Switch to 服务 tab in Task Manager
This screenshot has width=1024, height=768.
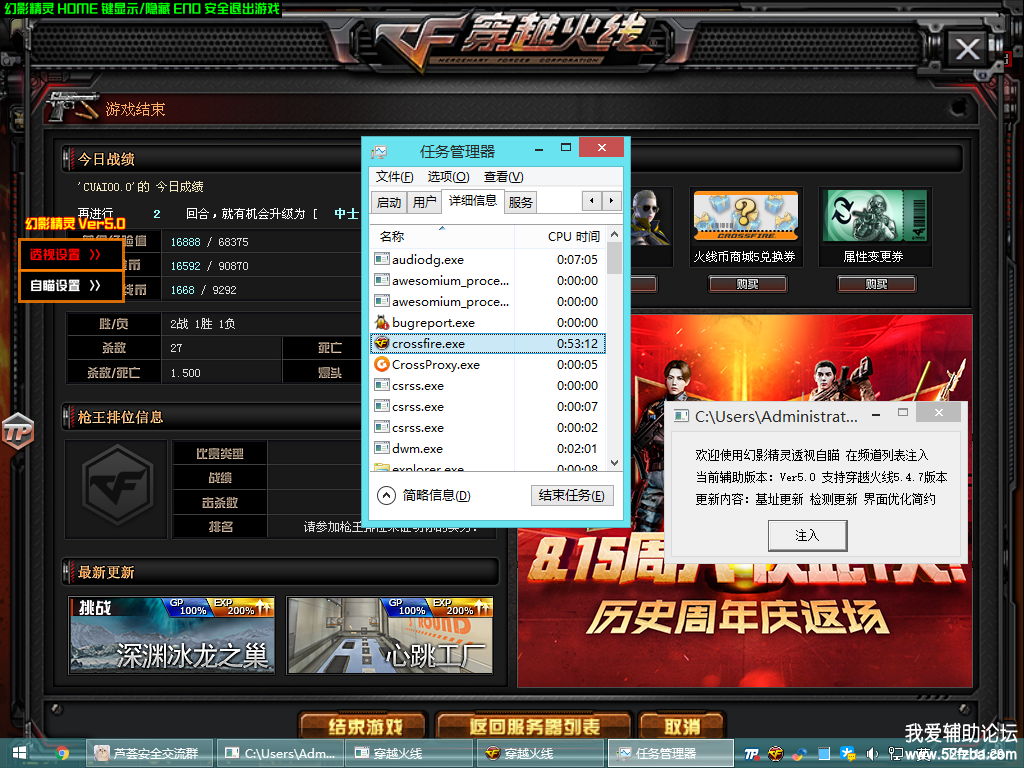coord(520,202)
